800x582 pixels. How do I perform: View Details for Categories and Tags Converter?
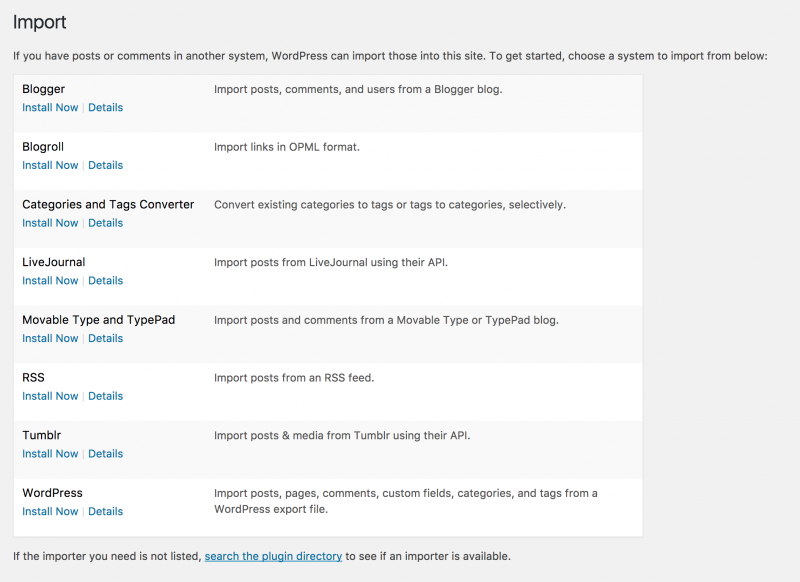[105, 222]
